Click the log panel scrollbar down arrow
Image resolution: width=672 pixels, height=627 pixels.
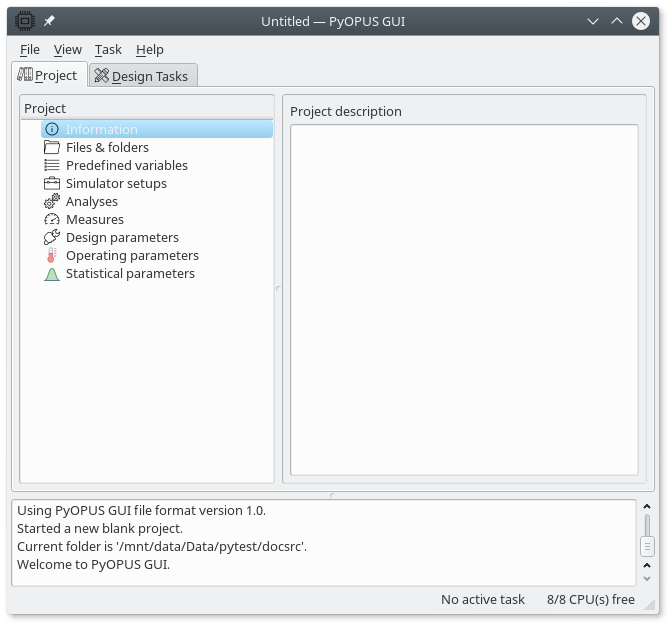[x=647, y=577]
